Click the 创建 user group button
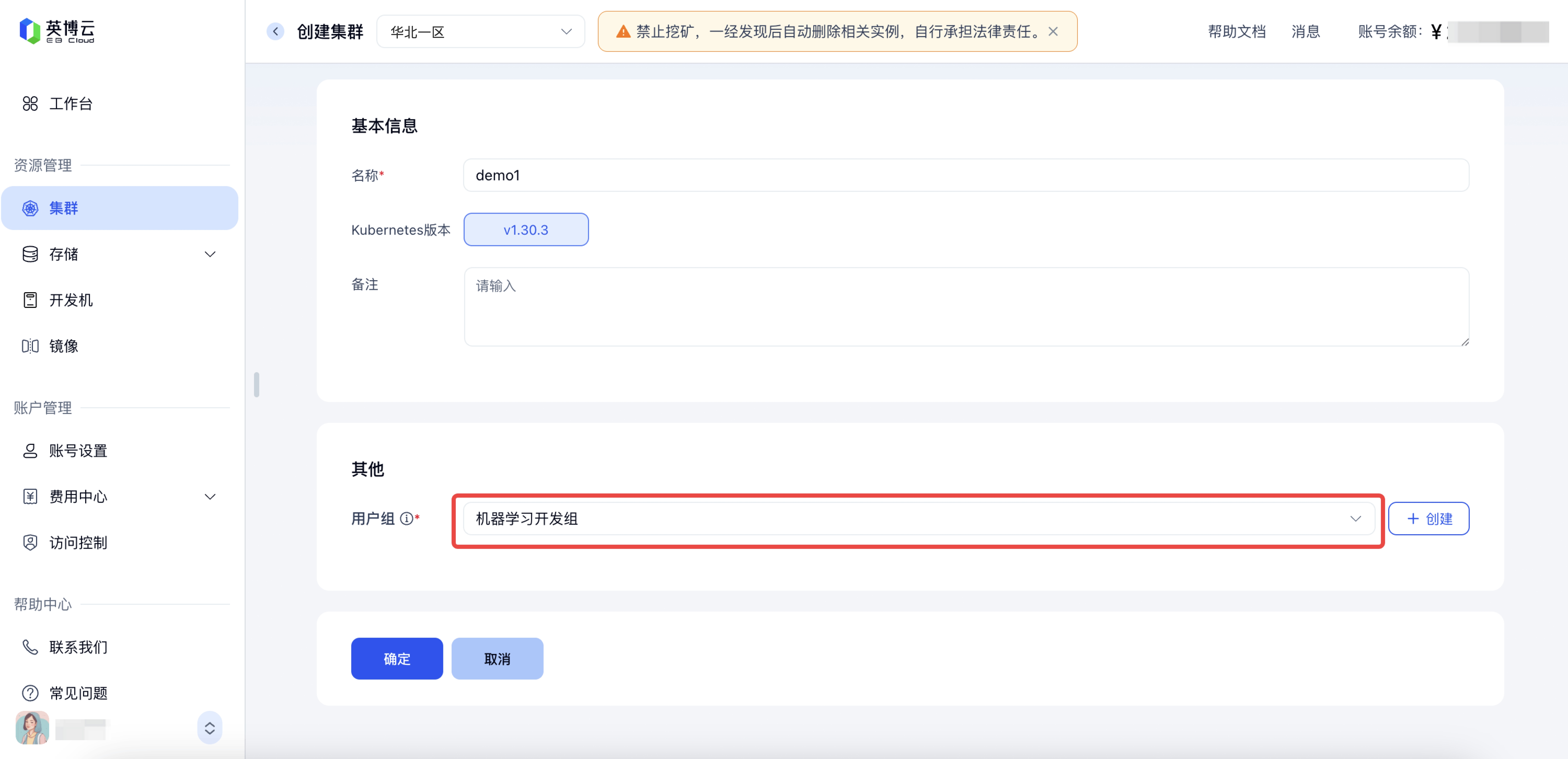This screenshot has height=759, width=1568. pyautogui.click(x=1429, y=519)
